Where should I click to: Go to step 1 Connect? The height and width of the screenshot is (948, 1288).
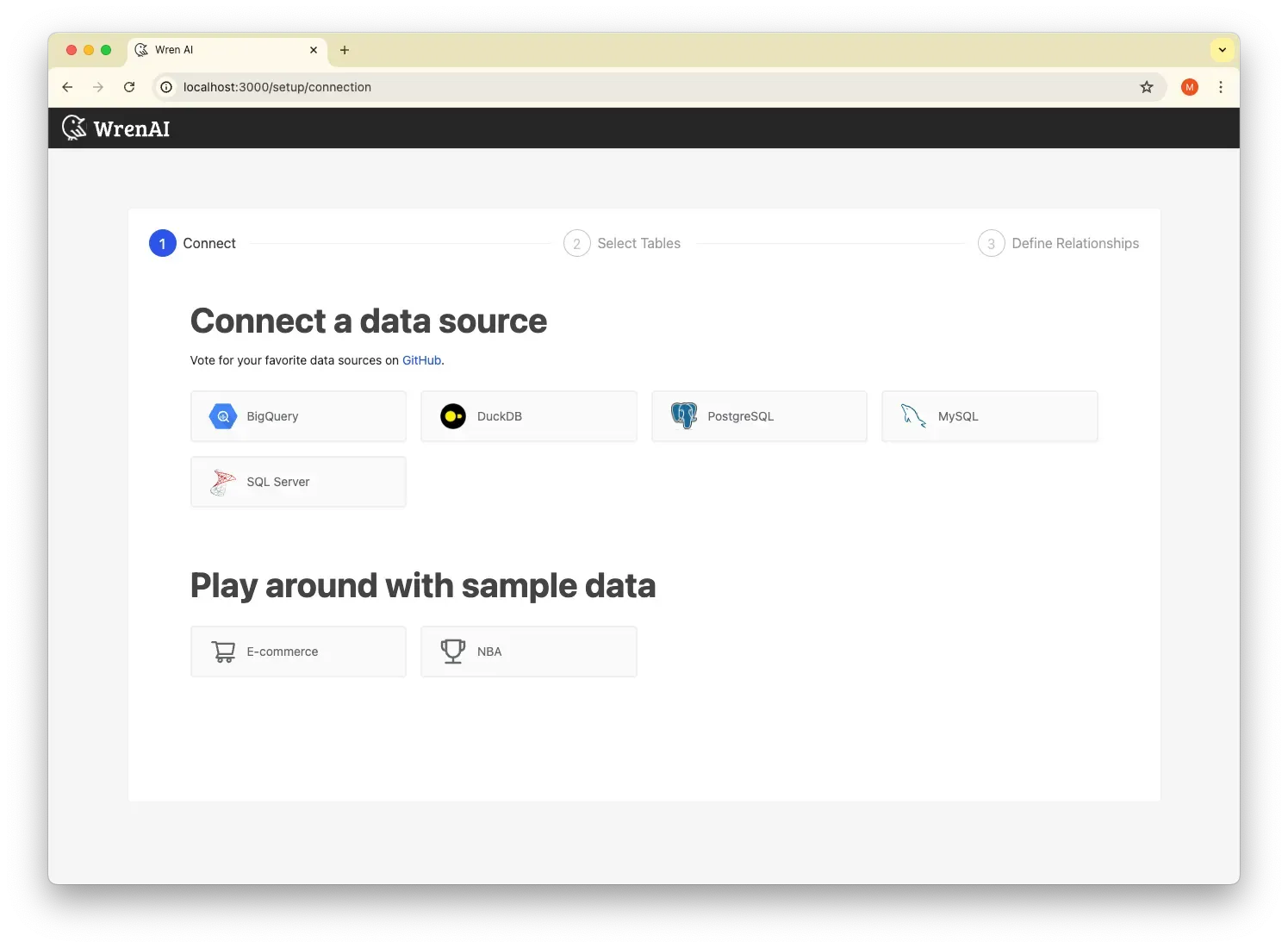163,244
